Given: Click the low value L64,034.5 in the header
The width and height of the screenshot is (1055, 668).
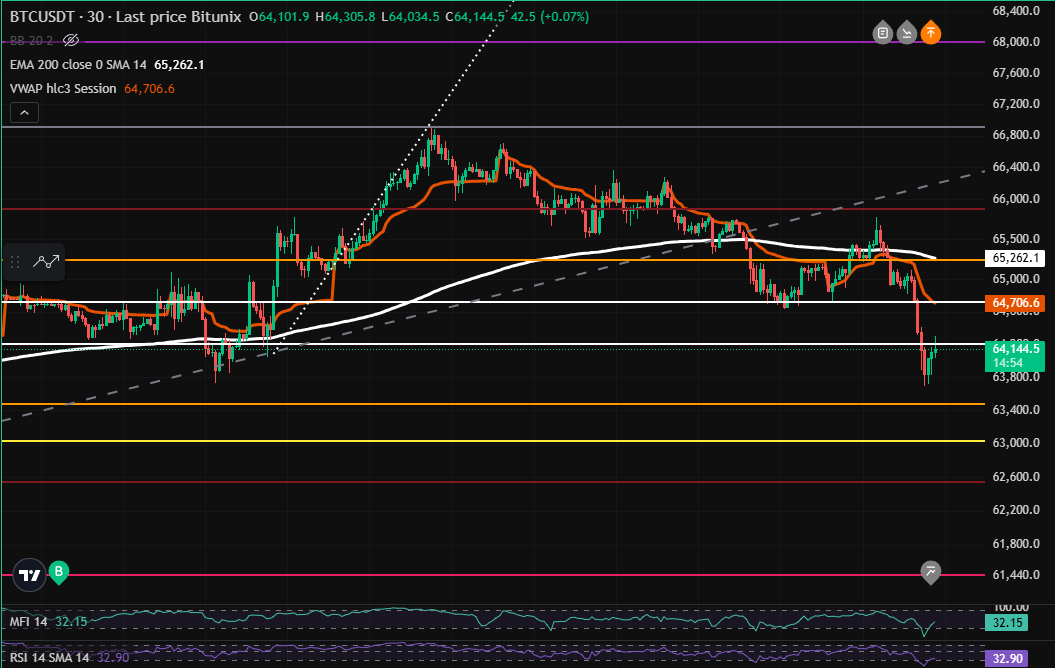Looking at the screenshot, I should [x=410, y=17].
